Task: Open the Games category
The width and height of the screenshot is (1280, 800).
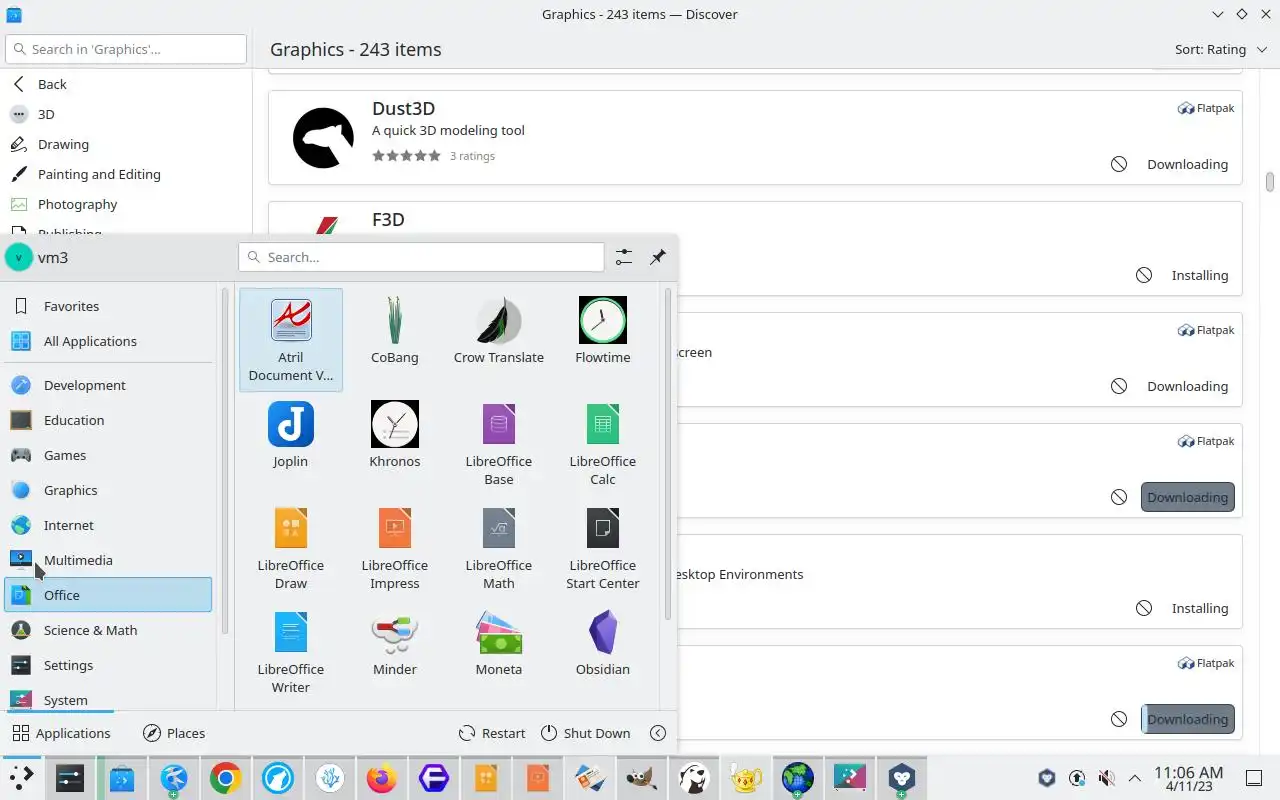Action: (x=108, y=455)
